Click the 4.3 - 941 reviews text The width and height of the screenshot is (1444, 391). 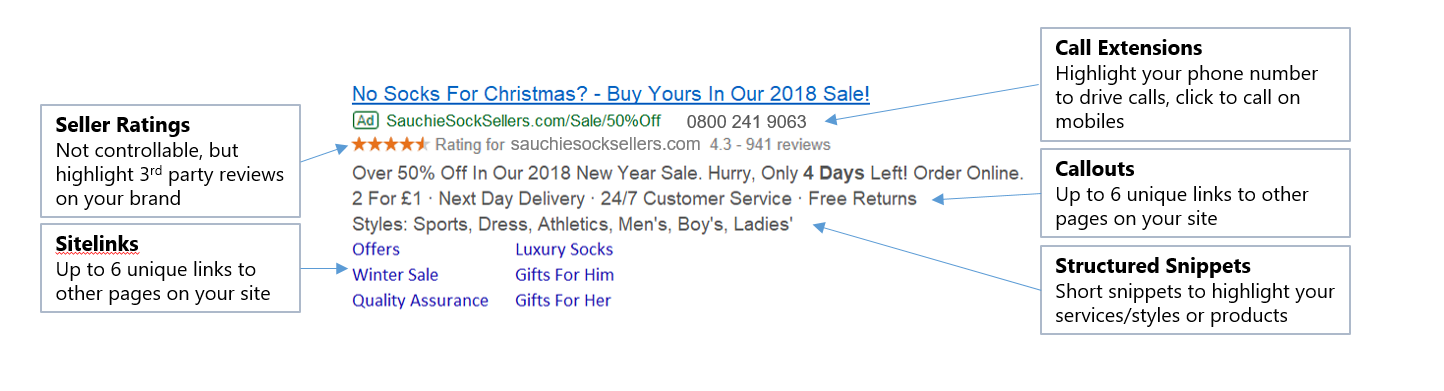tap(770, 145)
